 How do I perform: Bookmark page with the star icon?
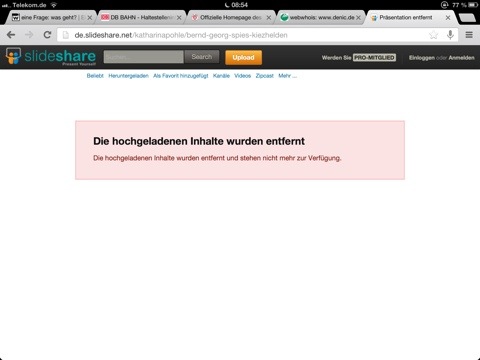point(433,35)
